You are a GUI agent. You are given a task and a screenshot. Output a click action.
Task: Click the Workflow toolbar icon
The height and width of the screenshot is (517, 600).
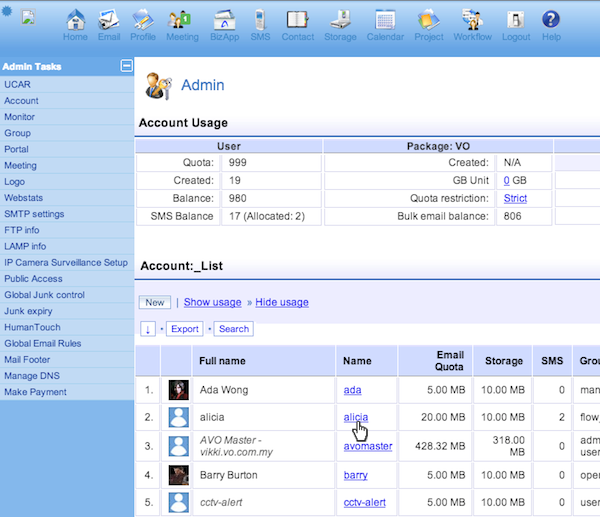(x=473, y=20)
